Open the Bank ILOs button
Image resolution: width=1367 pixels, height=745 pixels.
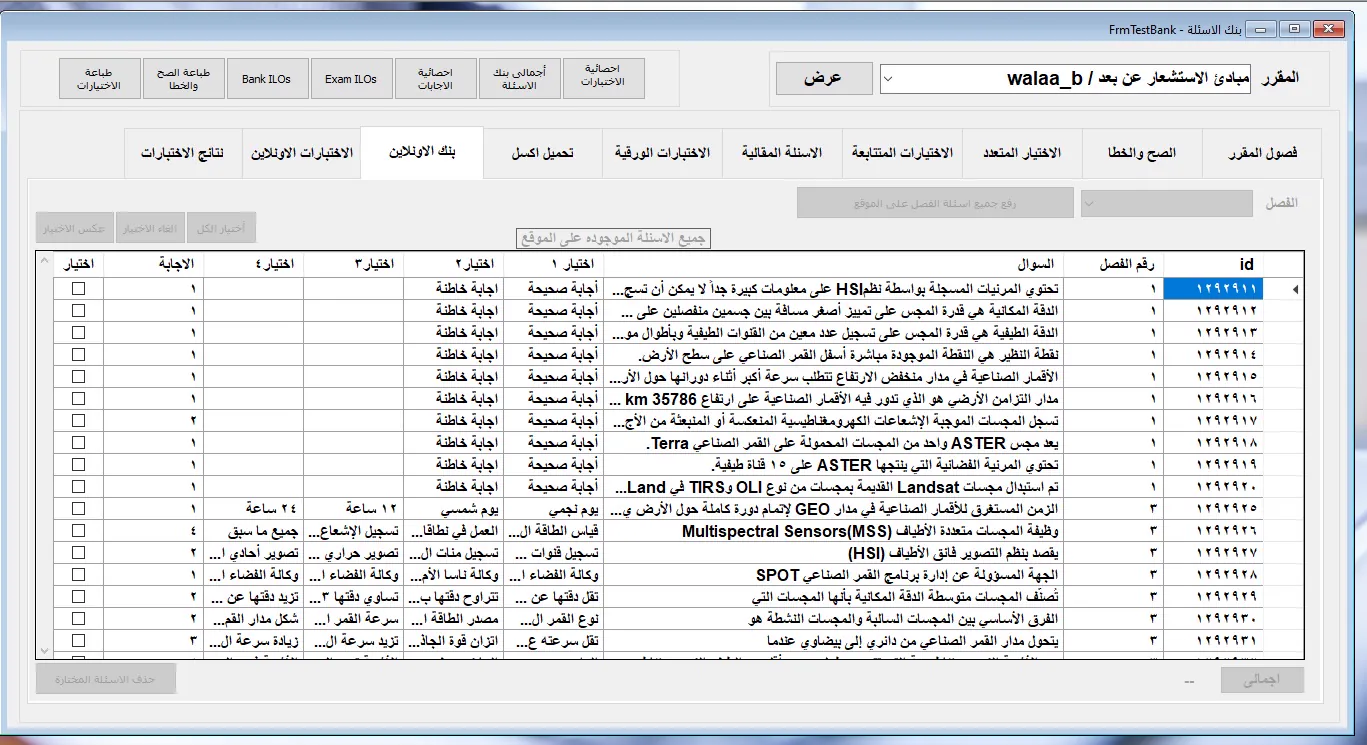(x=266, y=77)
